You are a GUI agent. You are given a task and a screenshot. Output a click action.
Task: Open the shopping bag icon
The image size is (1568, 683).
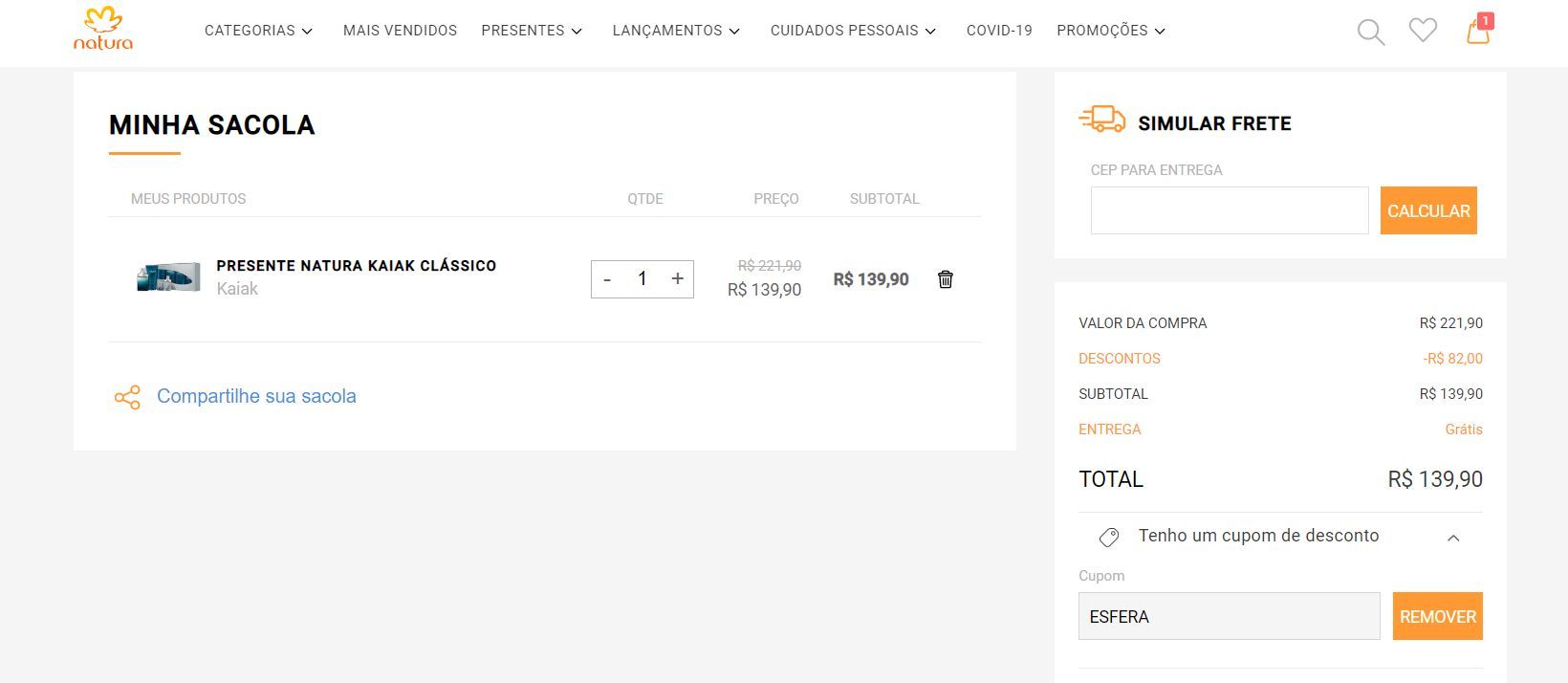click(x=1478, y=30)
